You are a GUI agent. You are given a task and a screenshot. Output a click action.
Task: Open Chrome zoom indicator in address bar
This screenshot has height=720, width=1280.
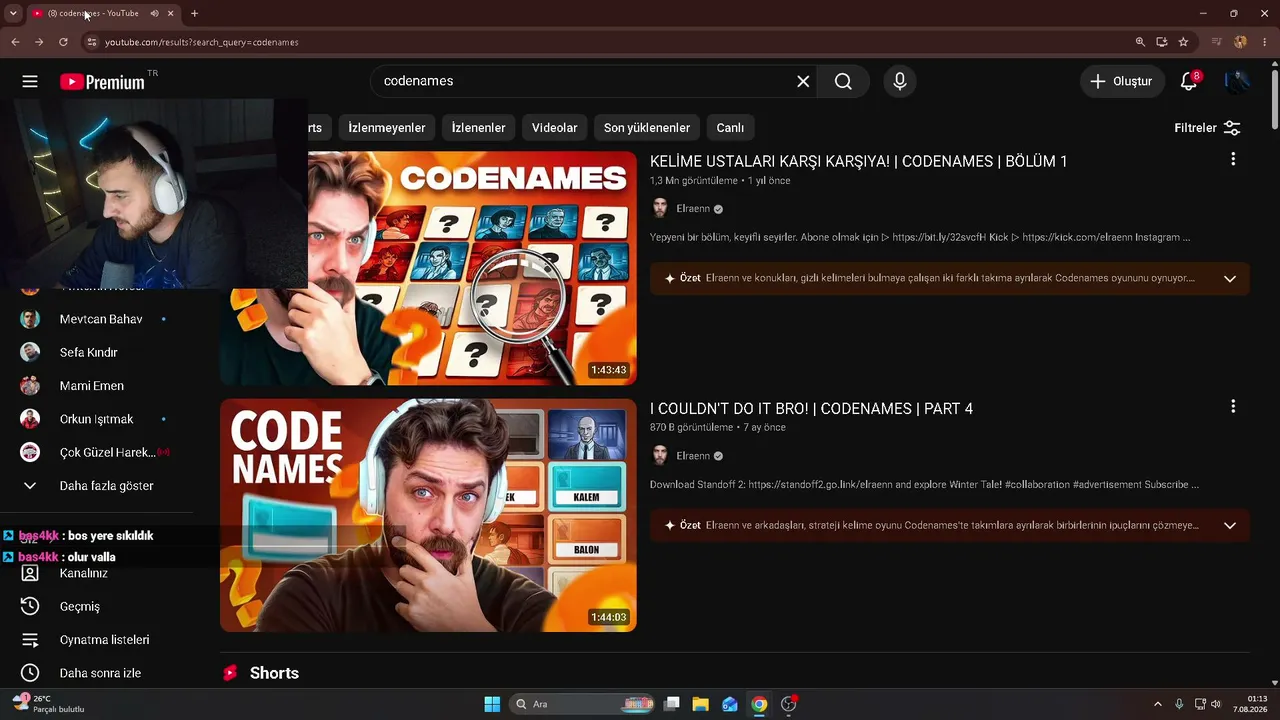[1140, 42]
